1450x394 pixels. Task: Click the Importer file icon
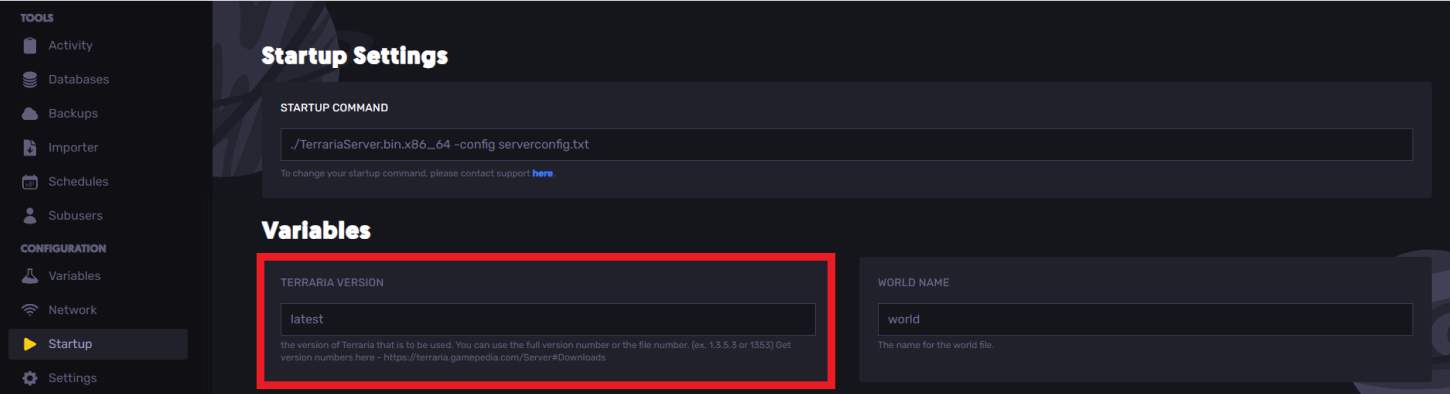click(x=29, y=147)
